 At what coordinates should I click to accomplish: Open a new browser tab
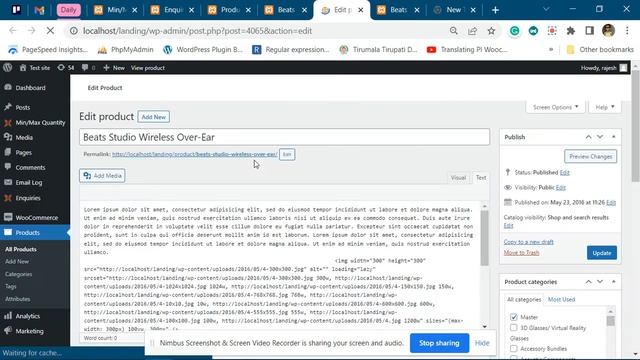pyautogui.click(x=495, y=10)
